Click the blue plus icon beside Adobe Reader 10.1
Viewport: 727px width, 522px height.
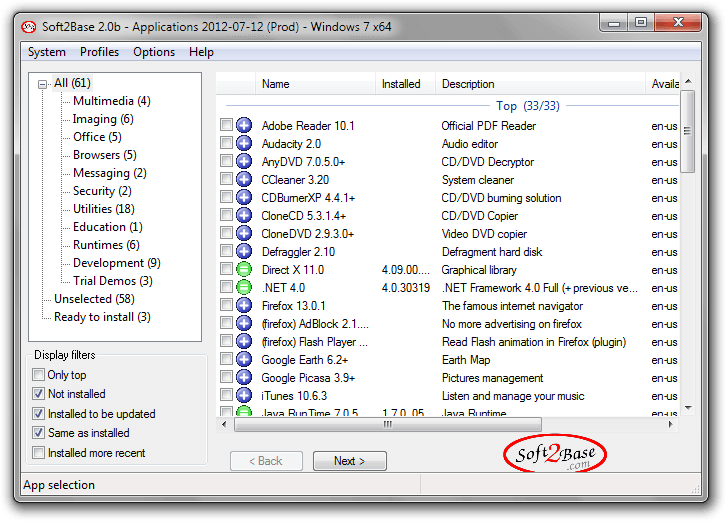[244, 126]
